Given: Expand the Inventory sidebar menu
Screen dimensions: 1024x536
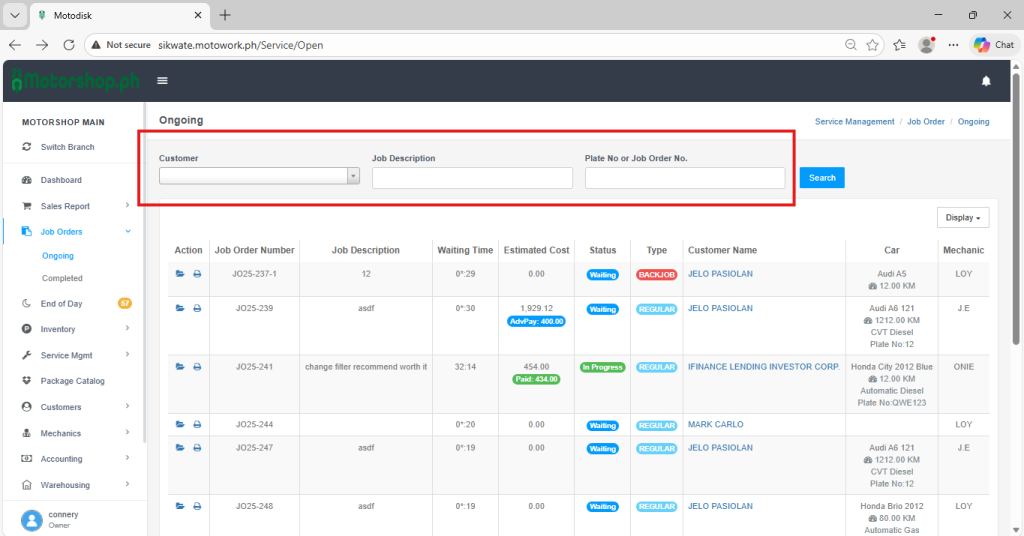Looking at the screenshot, I should [58, 329].
